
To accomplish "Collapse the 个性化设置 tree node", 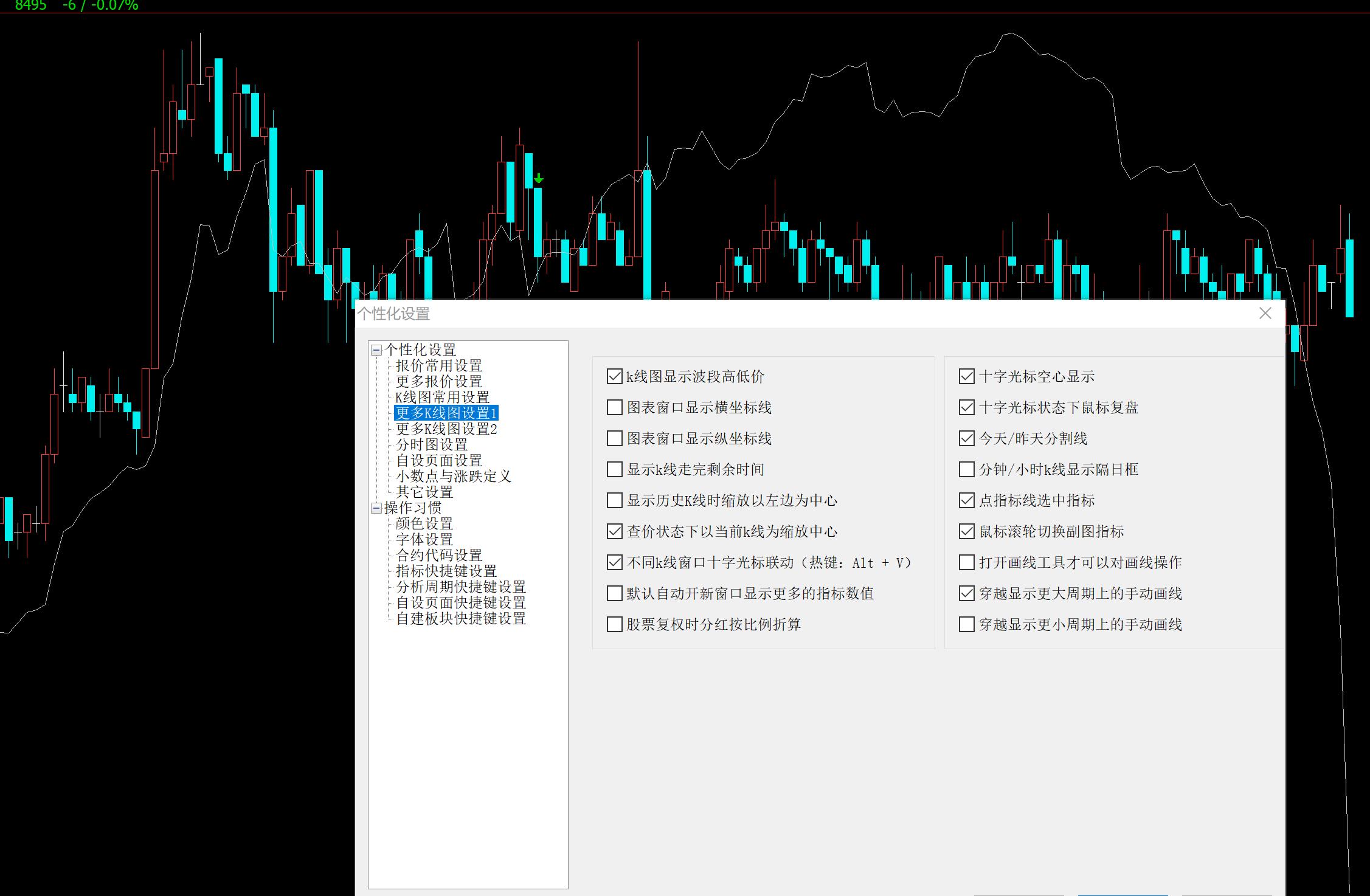I will tap(376, 350).
